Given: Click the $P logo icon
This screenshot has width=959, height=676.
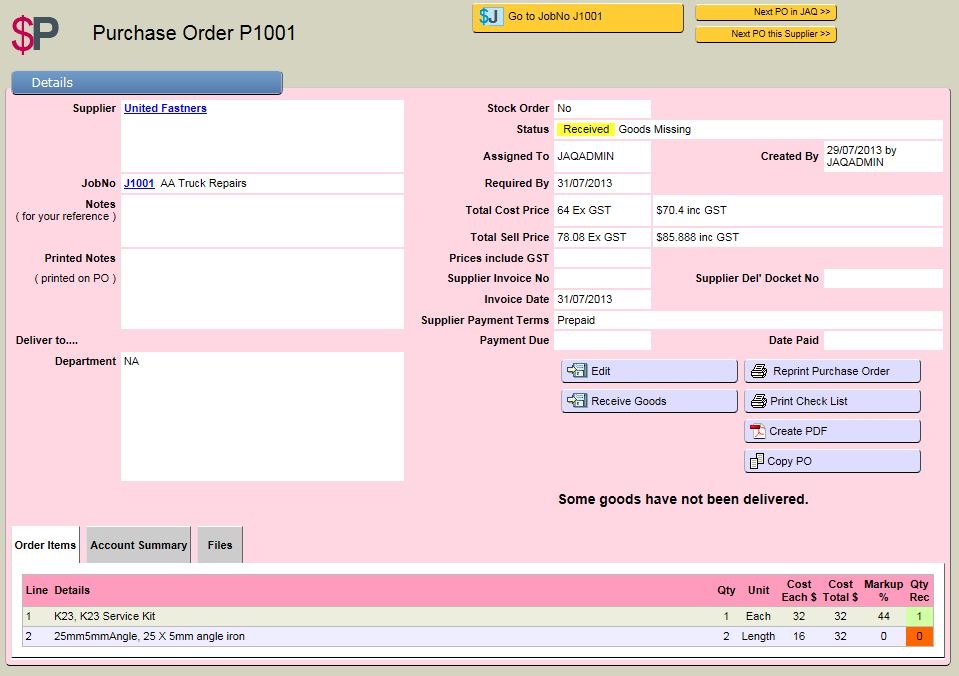Looking at the screenshot, I should 35,33.
